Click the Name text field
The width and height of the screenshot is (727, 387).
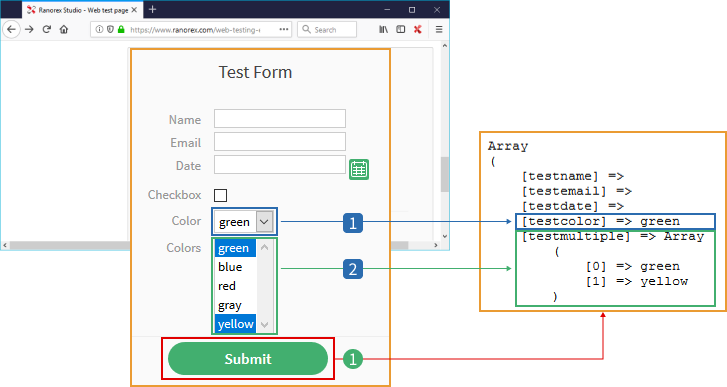[280, 119]
